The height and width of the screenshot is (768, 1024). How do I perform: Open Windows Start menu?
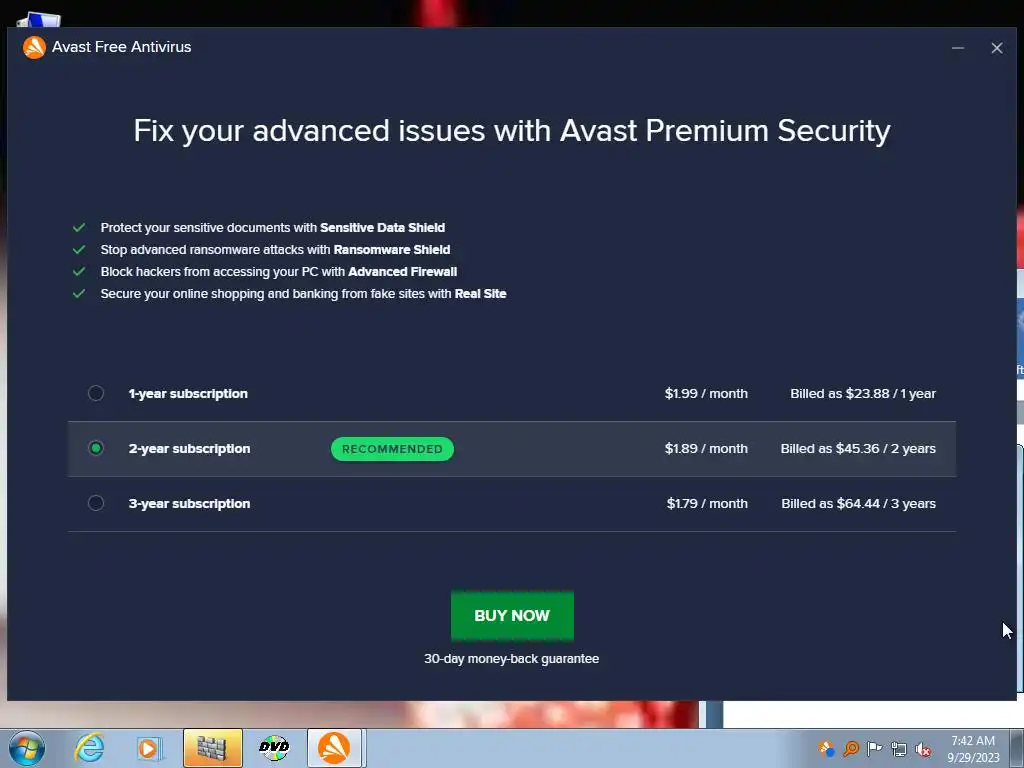point(27,748)
